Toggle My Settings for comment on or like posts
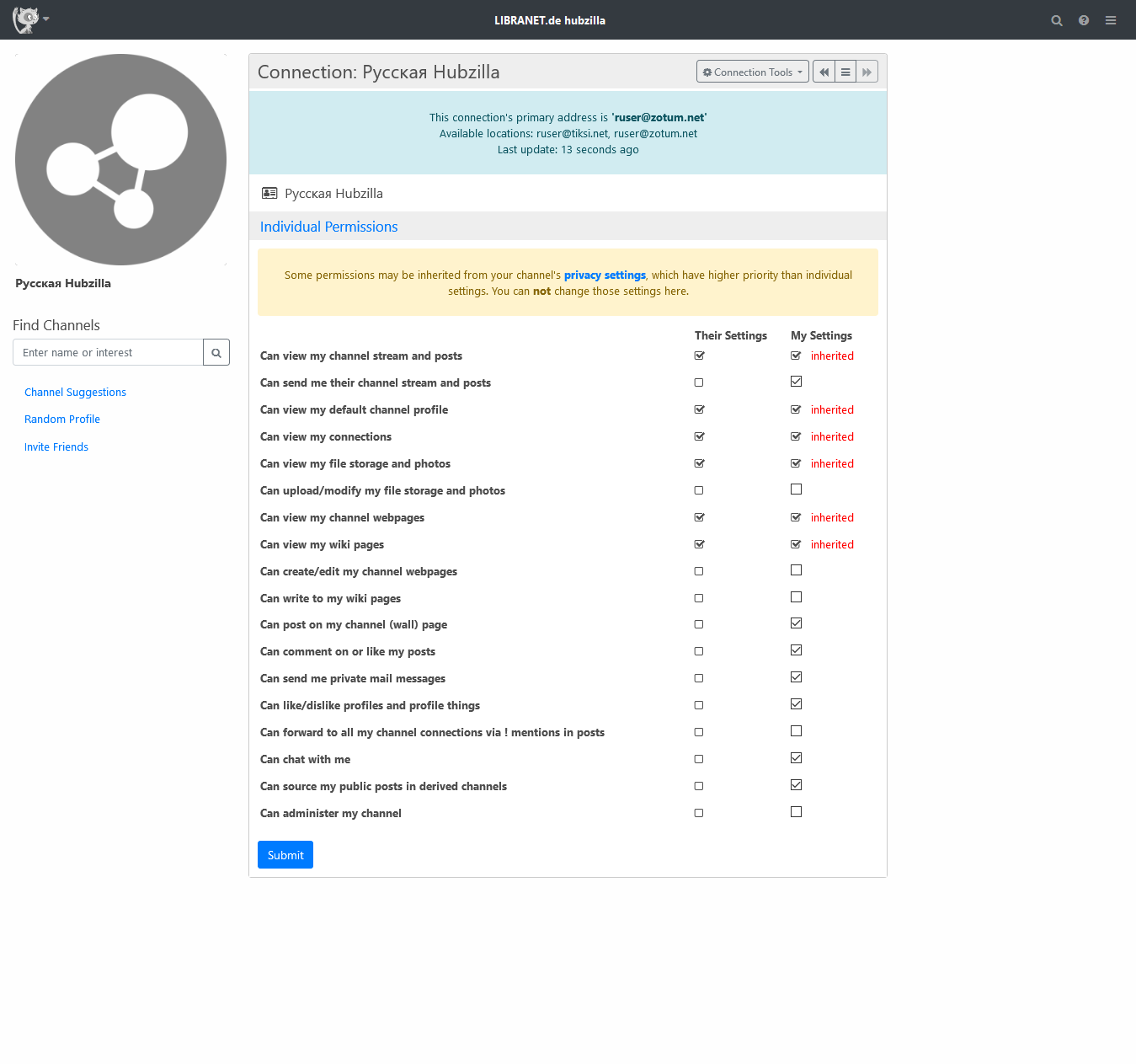Image resolution: width=1136 pixels, height=1064 pixels. click(x=796, y=650)
